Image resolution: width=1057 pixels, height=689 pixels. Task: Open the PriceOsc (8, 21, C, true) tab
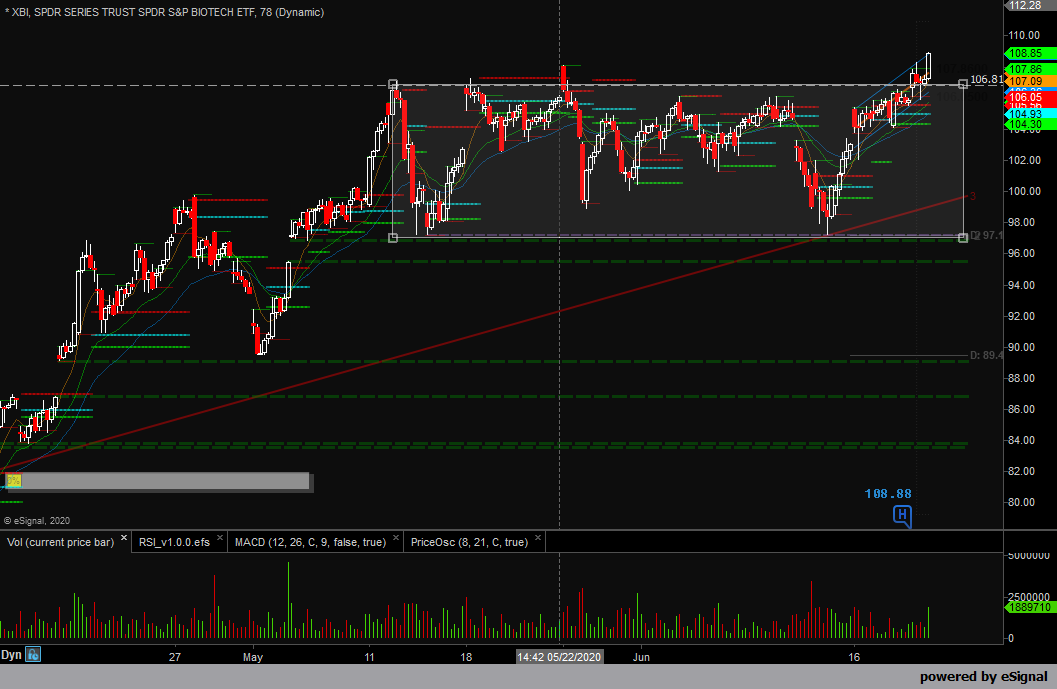coord(469,542)
